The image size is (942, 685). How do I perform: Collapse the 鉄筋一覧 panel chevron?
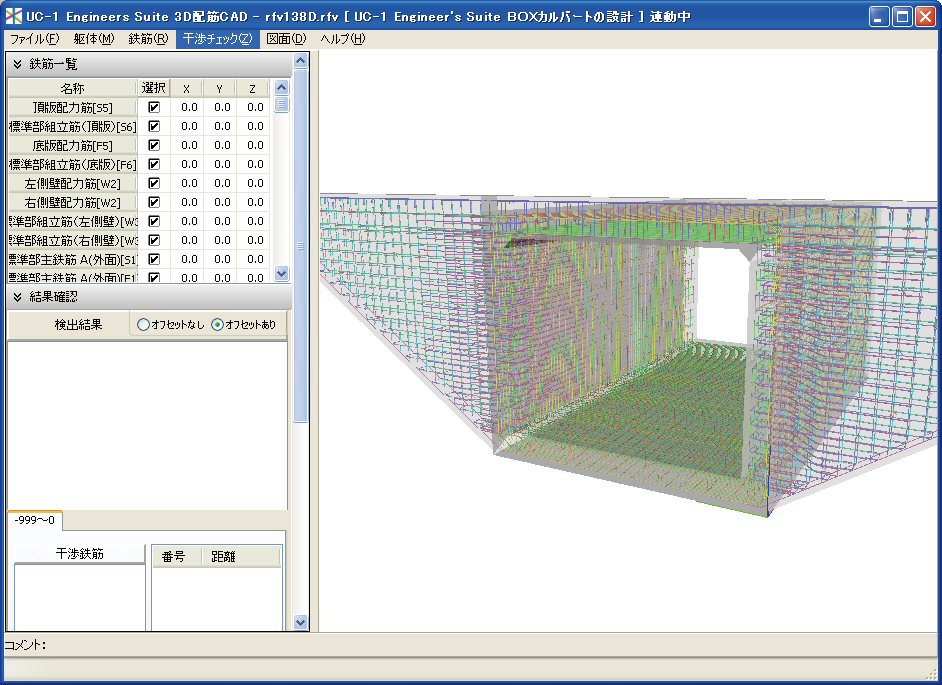[x=18, y=64]
